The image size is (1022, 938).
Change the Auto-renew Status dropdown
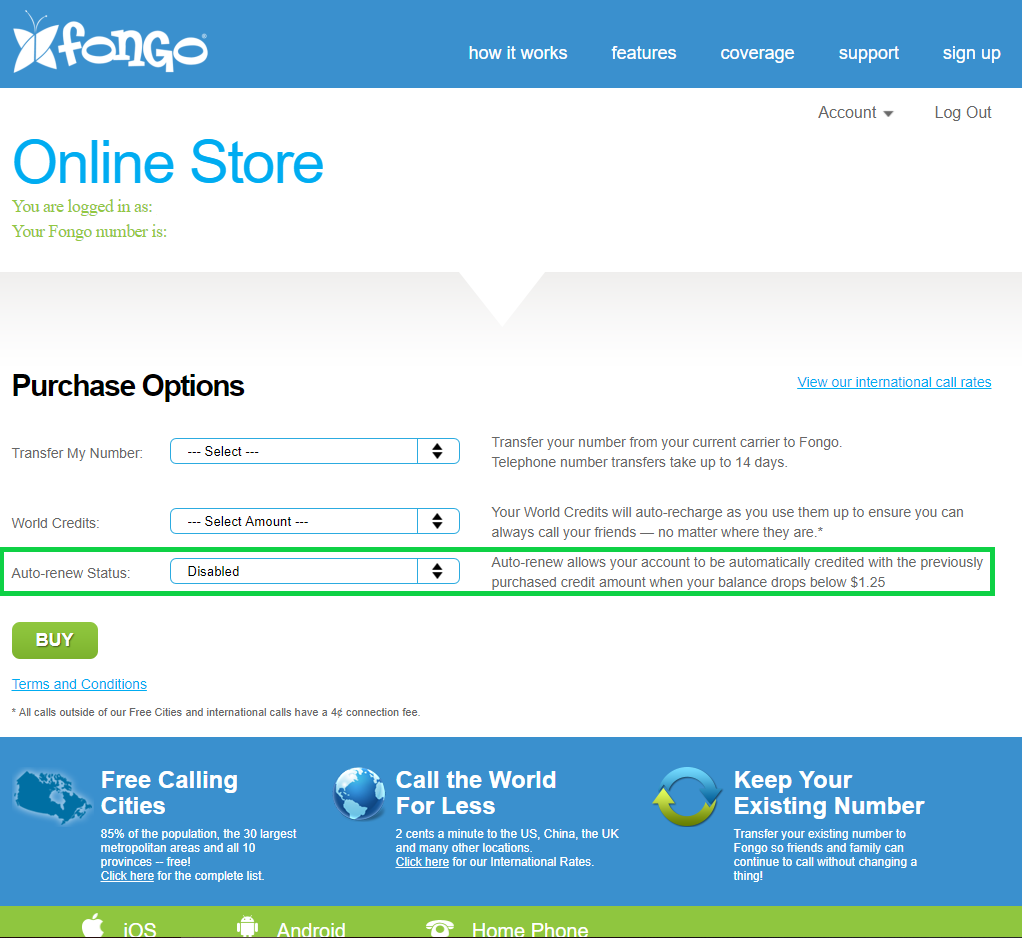click(x=314, y=571)
